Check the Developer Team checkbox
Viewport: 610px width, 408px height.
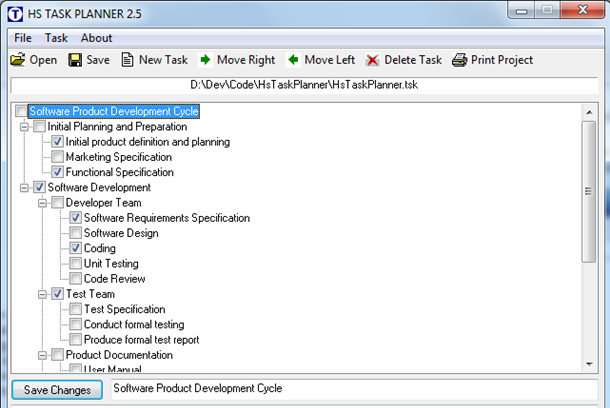[58, 202]
